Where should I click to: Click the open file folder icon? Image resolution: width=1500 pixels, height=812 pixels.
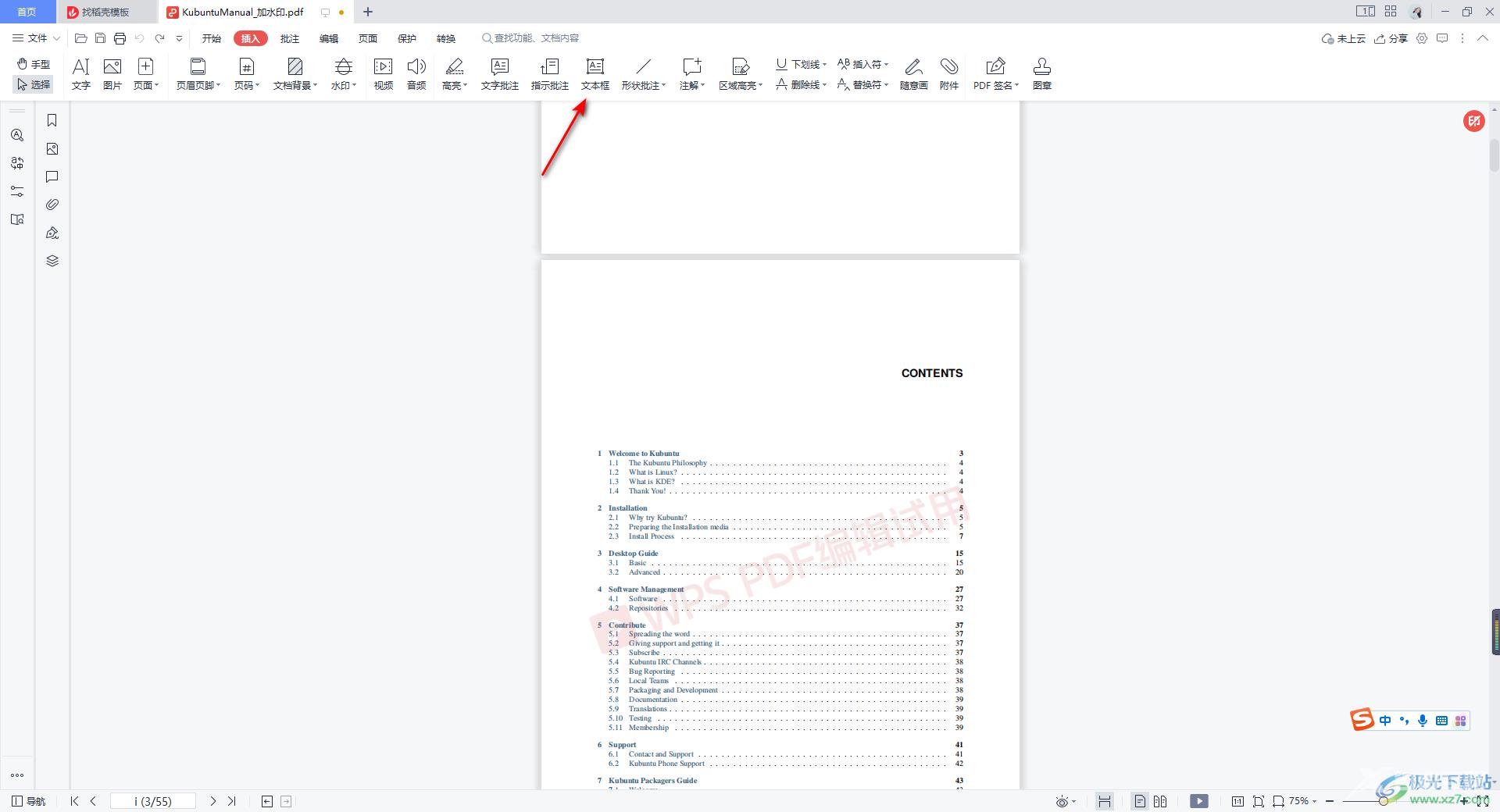tap(80, 38)
